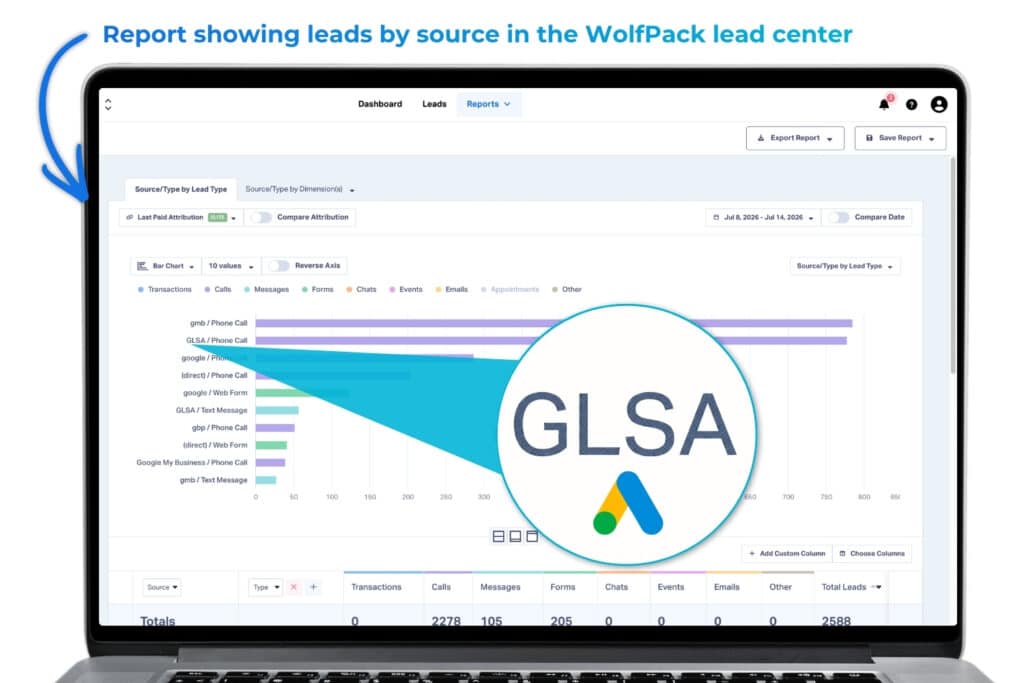The image size is (1024, 683).
Task: Click Messages column header
Action: pyautogui.click(x=500, y=587)
